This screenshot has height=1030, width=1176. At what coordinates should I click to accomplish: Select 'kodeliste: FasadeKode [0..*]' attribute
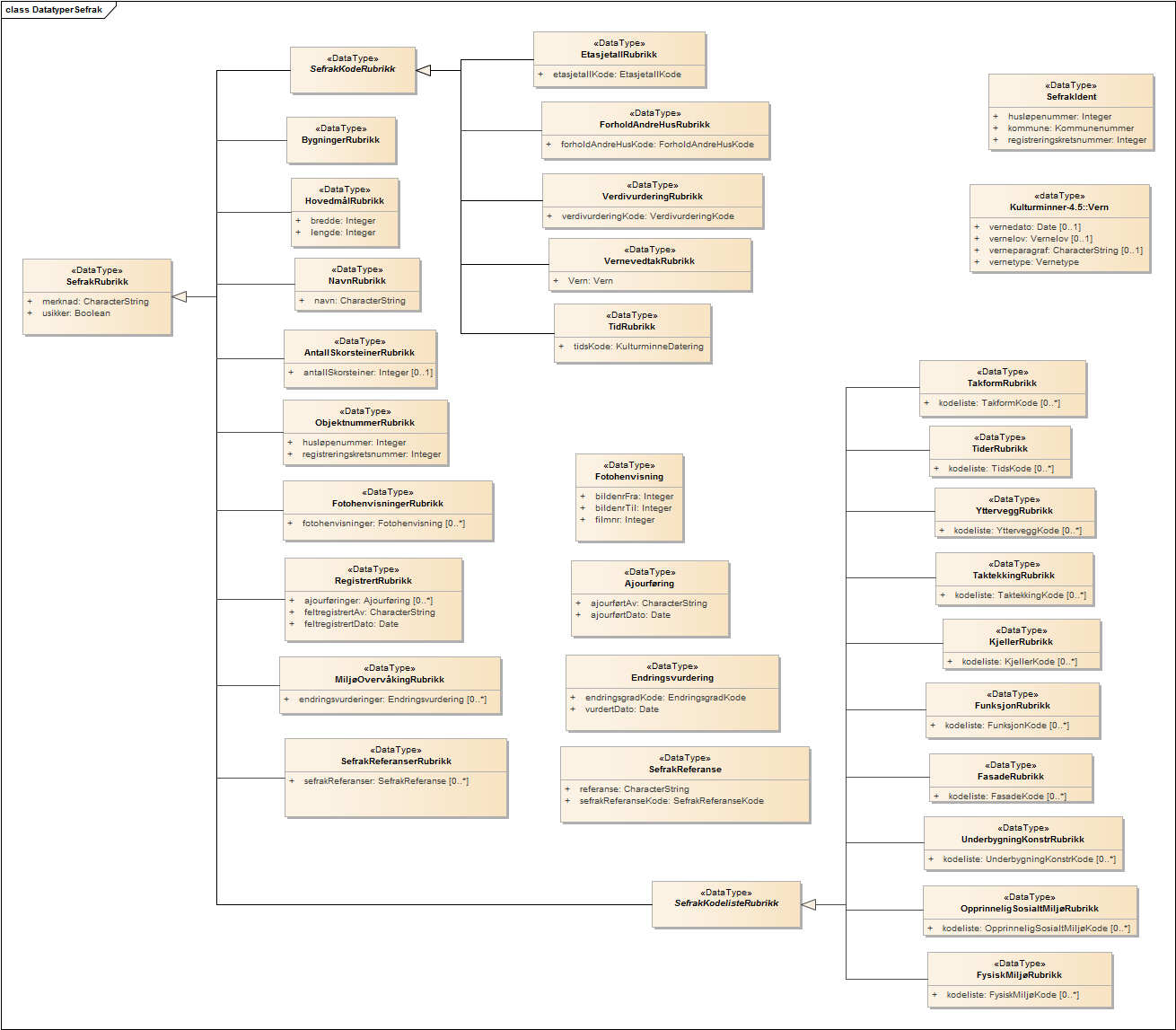click(1007, 797)
